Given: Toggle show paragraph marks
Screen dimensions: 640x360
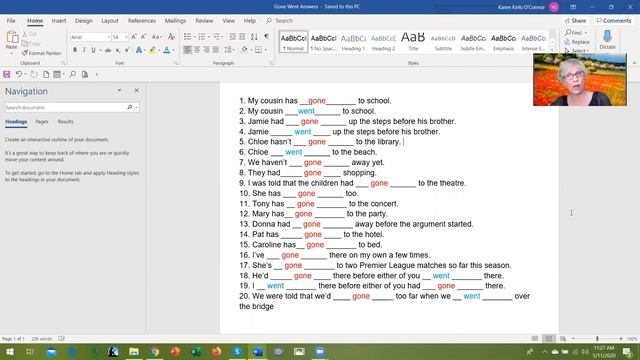Looking at the screenshot, I should (267, 36).
